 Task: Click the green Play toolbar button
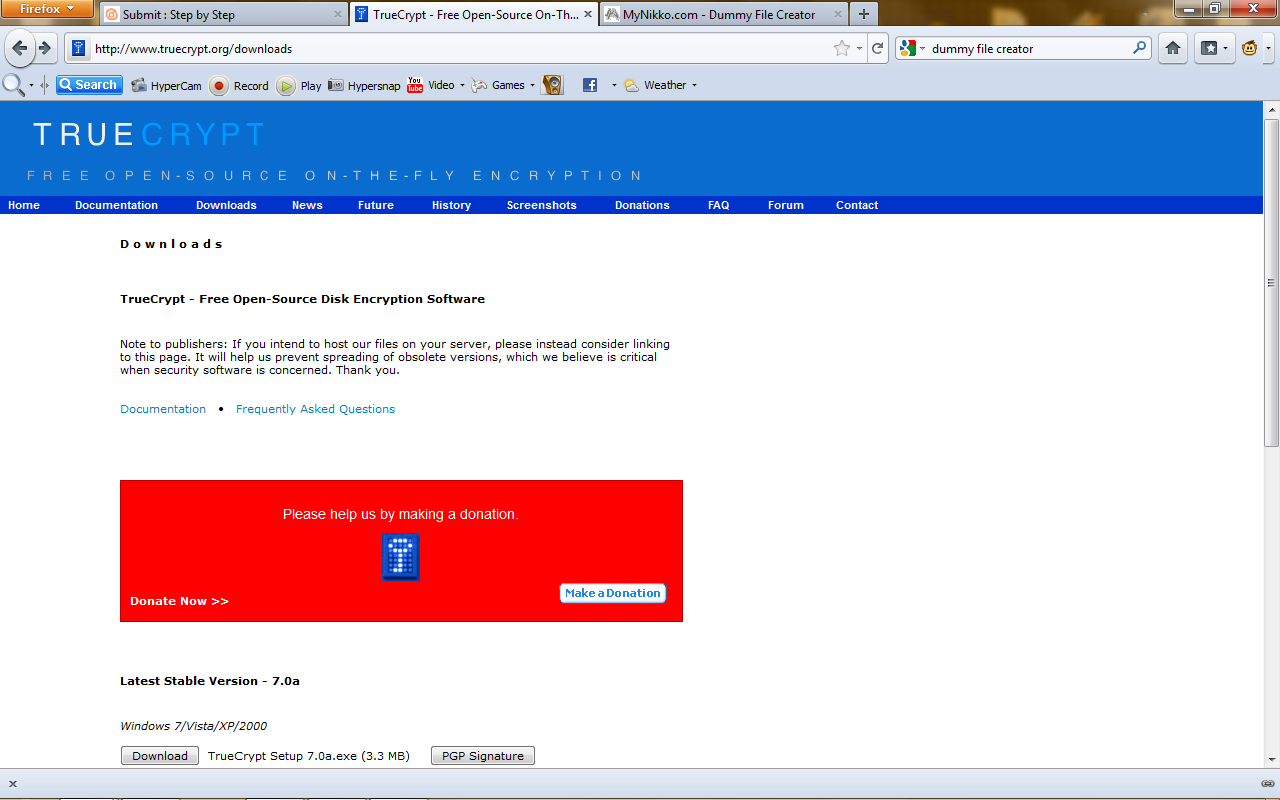299,86
